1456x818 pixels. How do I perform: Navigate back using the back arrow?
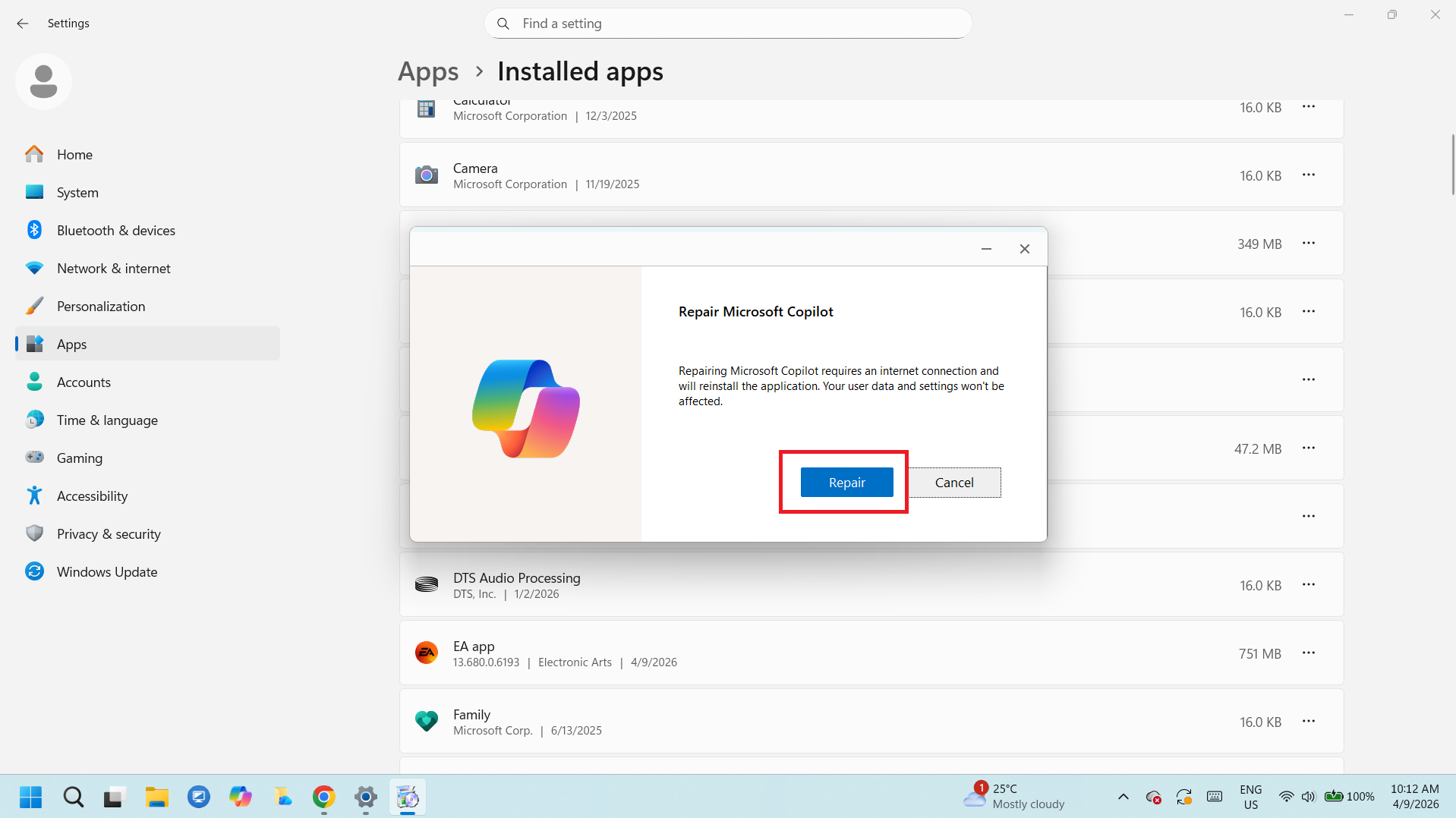[x=23, y=24]
